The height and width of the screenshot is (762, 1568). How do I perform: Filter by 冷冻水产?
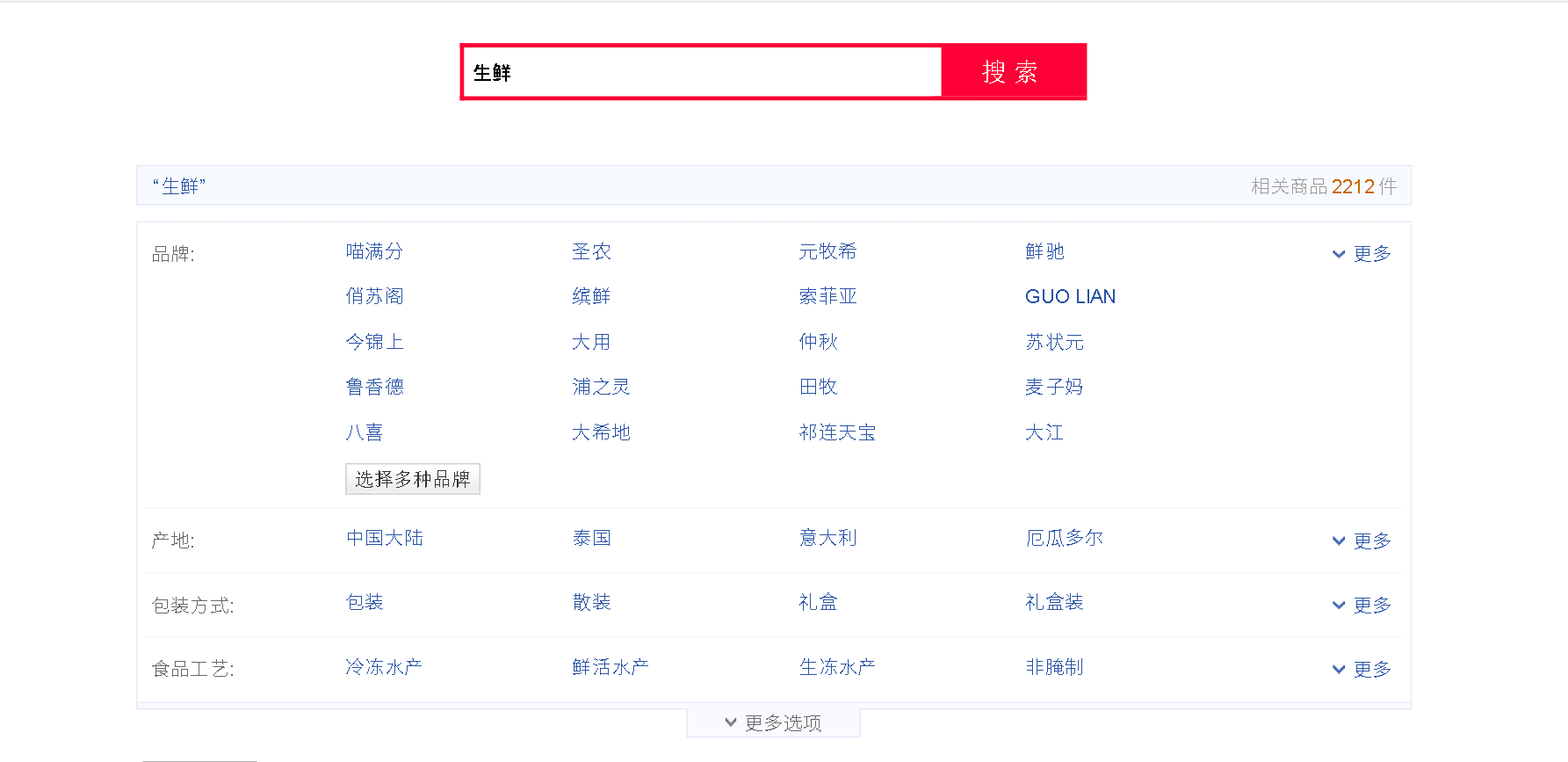384,667
